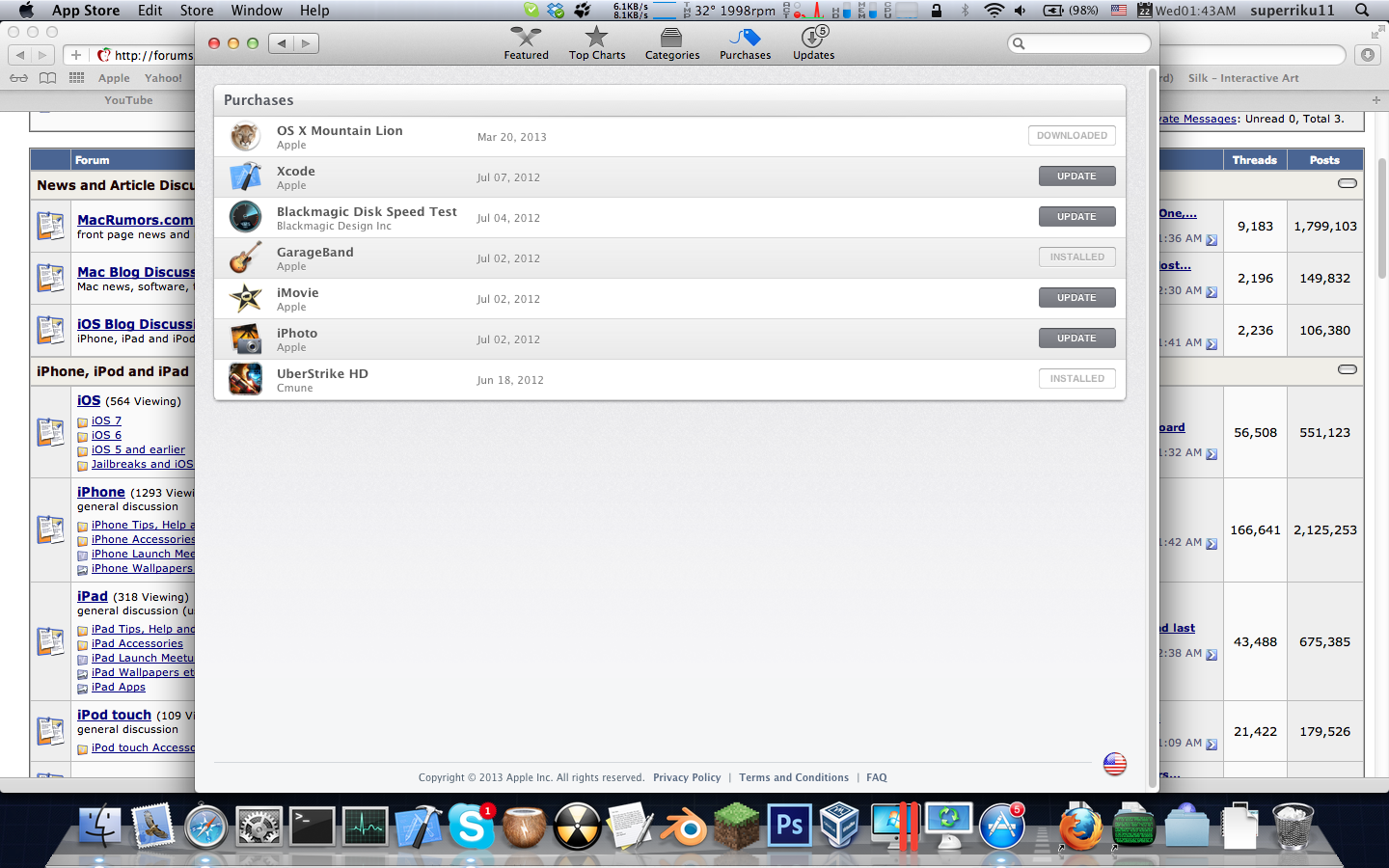This screenshot has width=1389, height=868.
Task: Open the Privacy Policy link
Action: (687, 777)
